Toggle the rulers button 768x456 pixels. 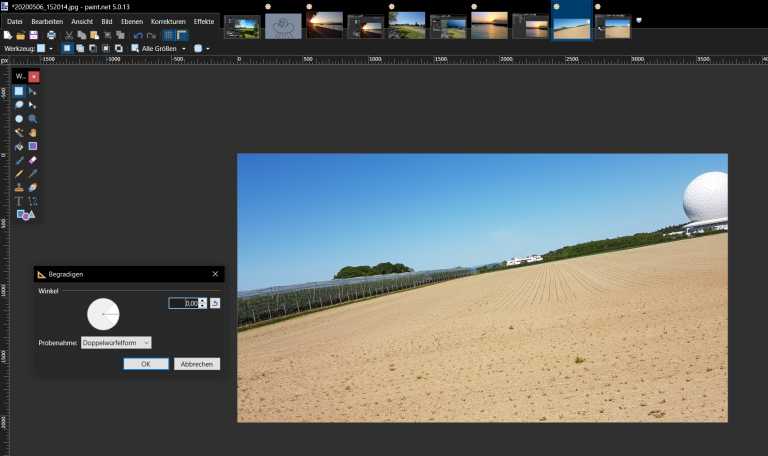182,35
